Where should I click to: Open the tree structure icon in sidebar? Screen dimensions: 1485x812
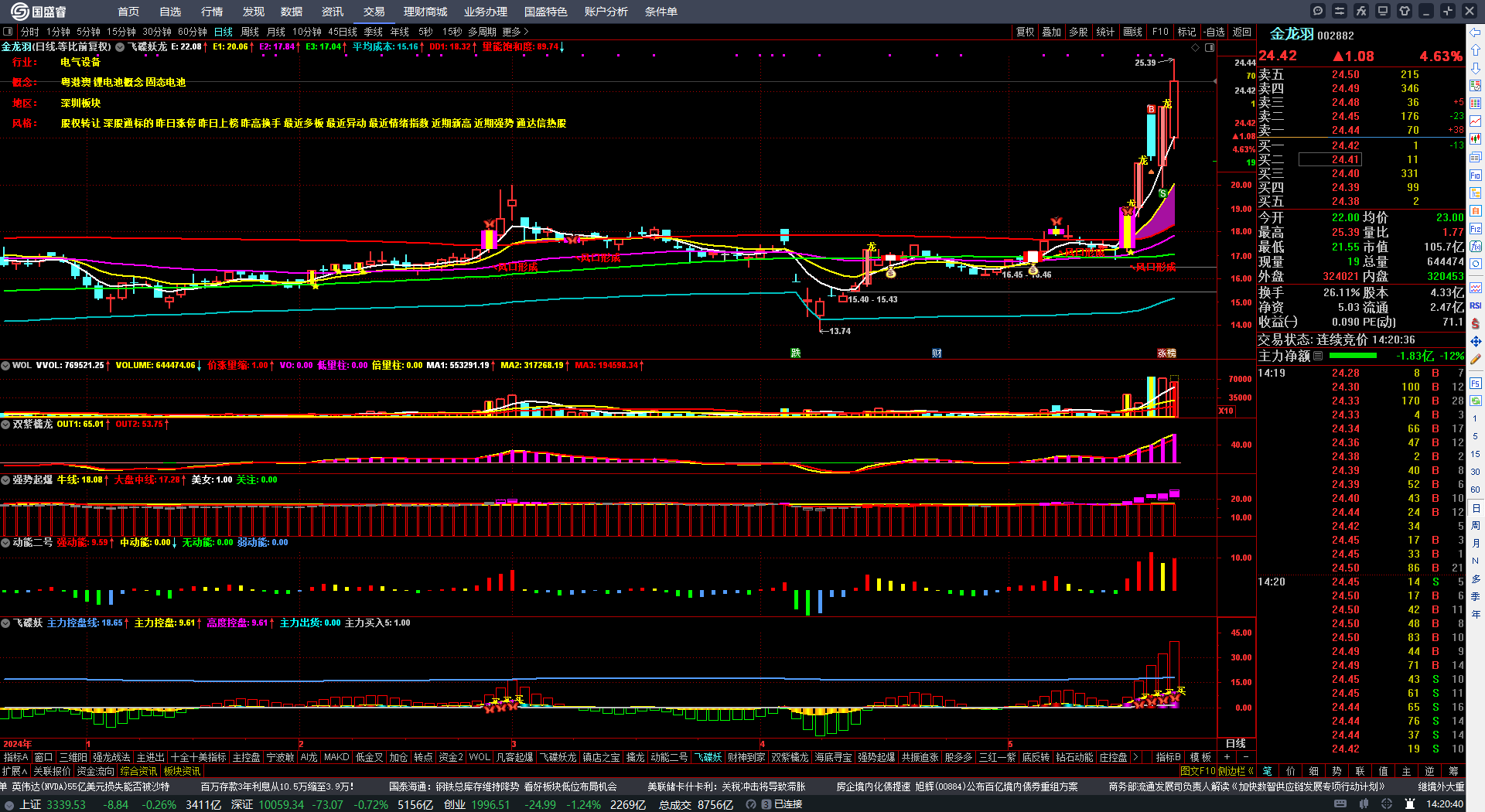point(1476,193)
